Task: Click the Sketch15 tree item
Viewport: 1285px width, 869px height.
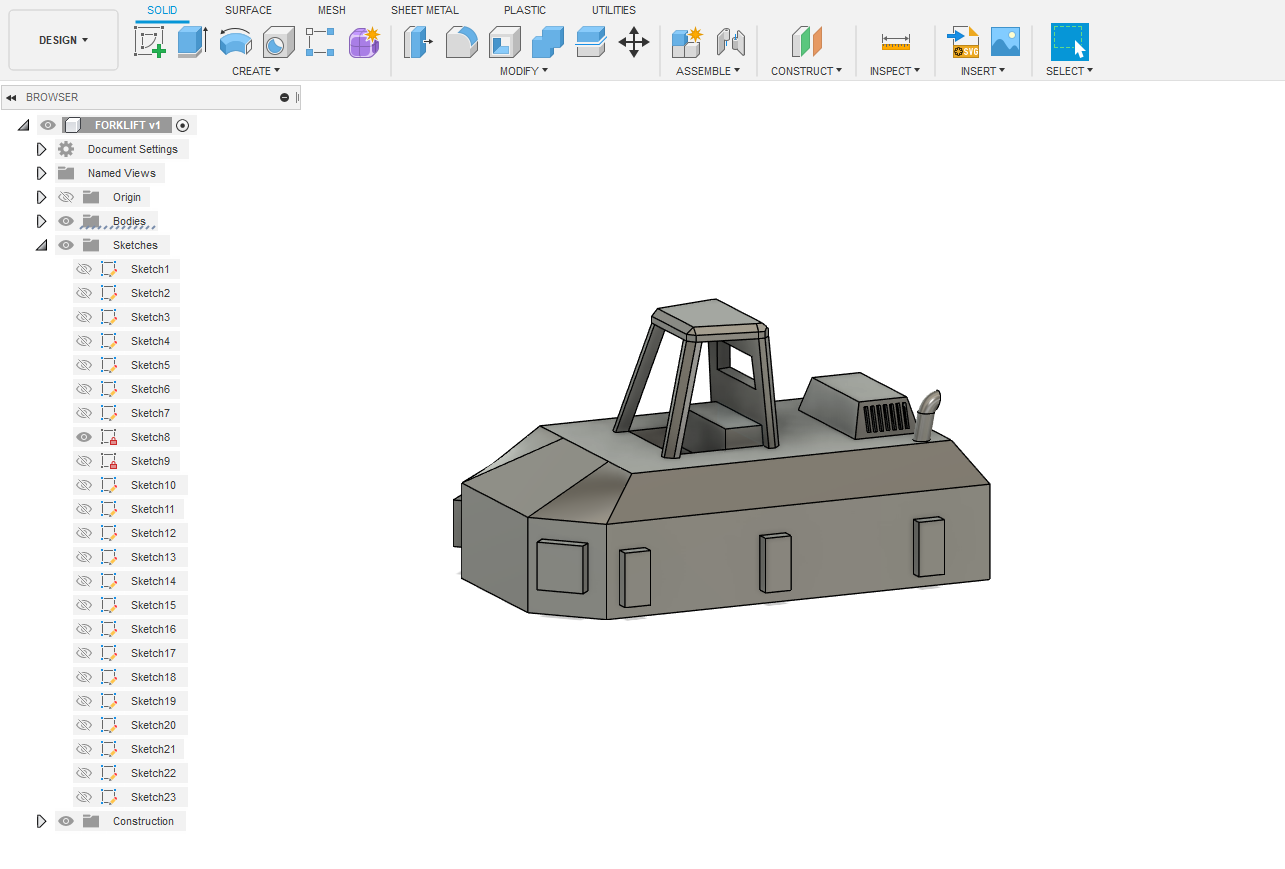Action: pyautogui.click(x=155, y=605)
